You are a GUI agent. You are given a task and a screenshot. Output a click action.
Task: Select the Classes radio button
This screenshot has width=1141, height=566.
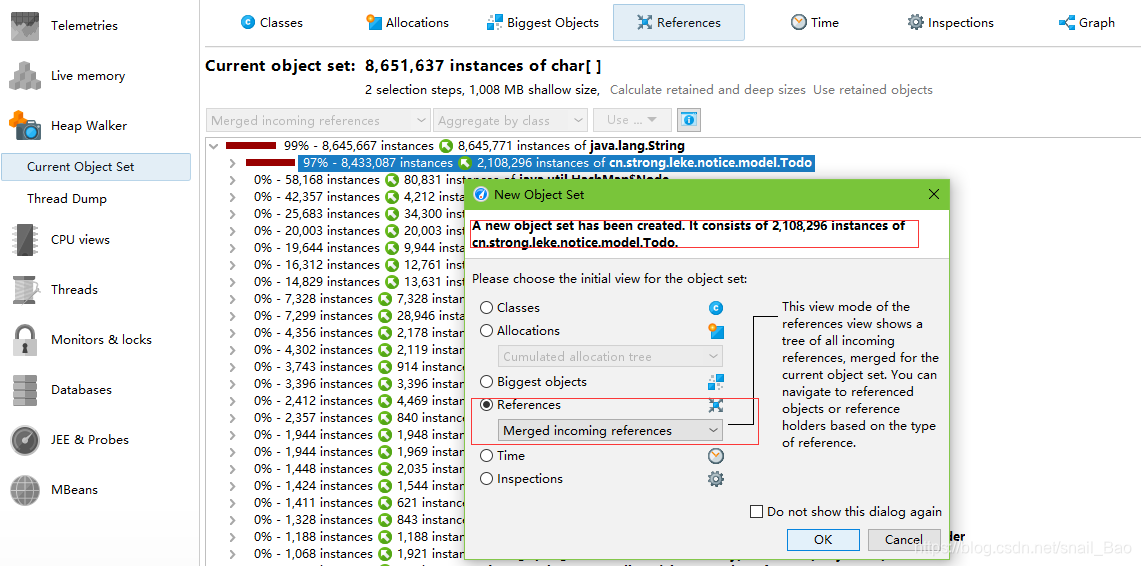pos(485,308)
